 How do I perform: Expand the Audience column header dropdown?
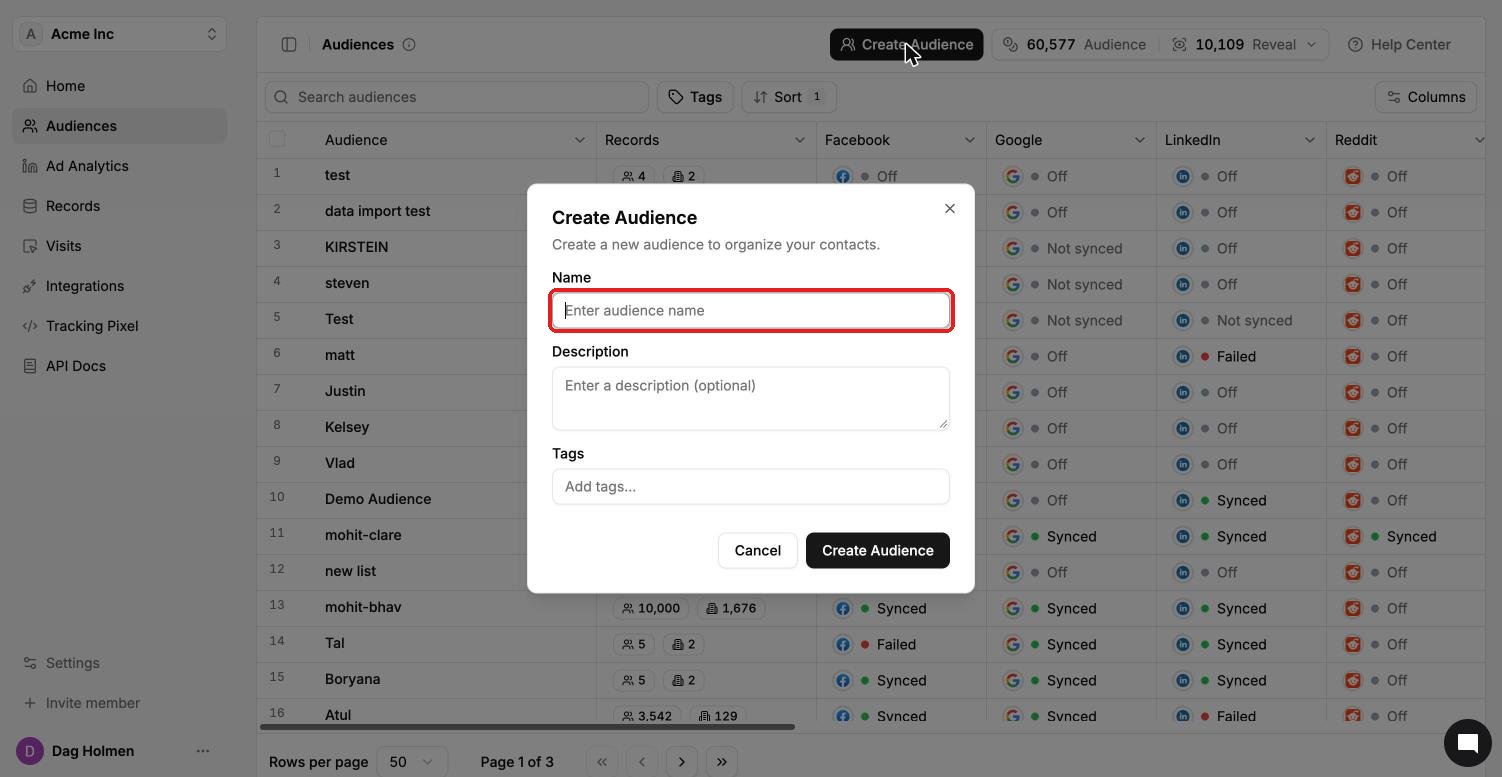[580, 140]
